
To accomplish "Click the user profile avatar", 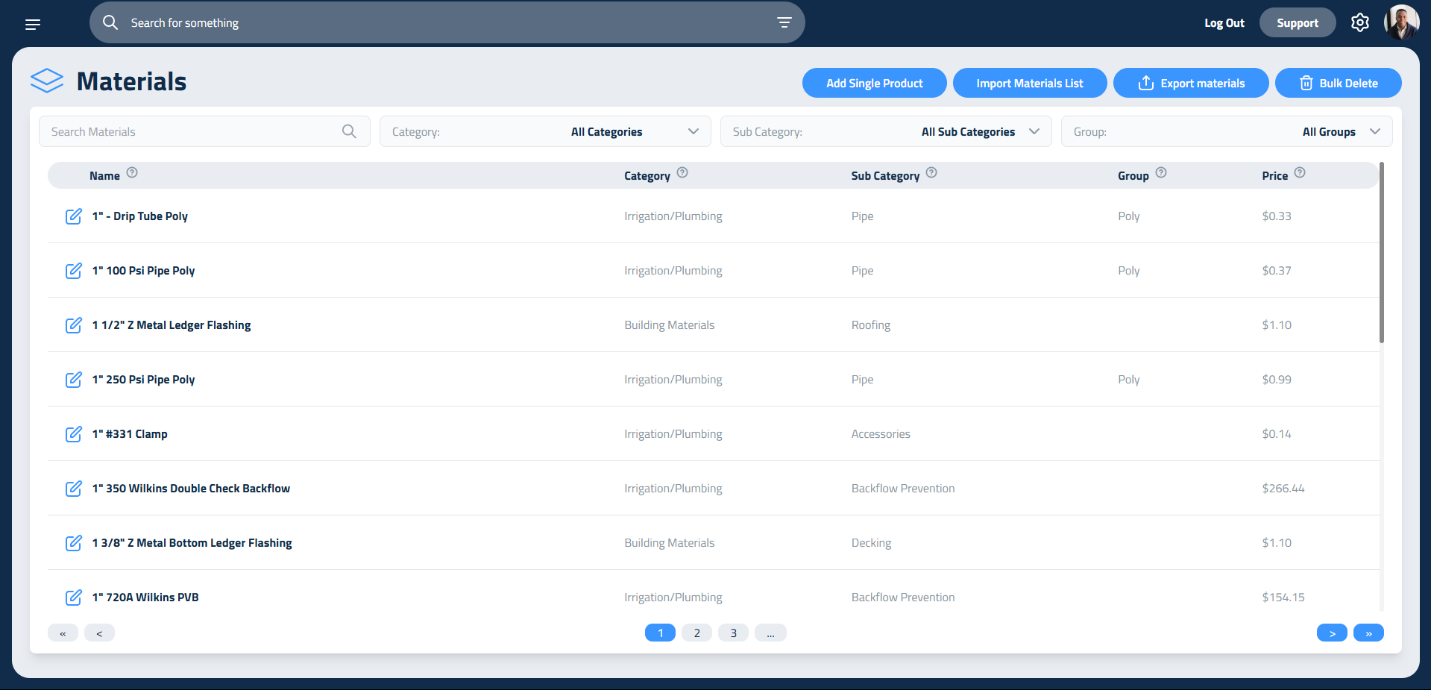I will [x=1401, y=23].
